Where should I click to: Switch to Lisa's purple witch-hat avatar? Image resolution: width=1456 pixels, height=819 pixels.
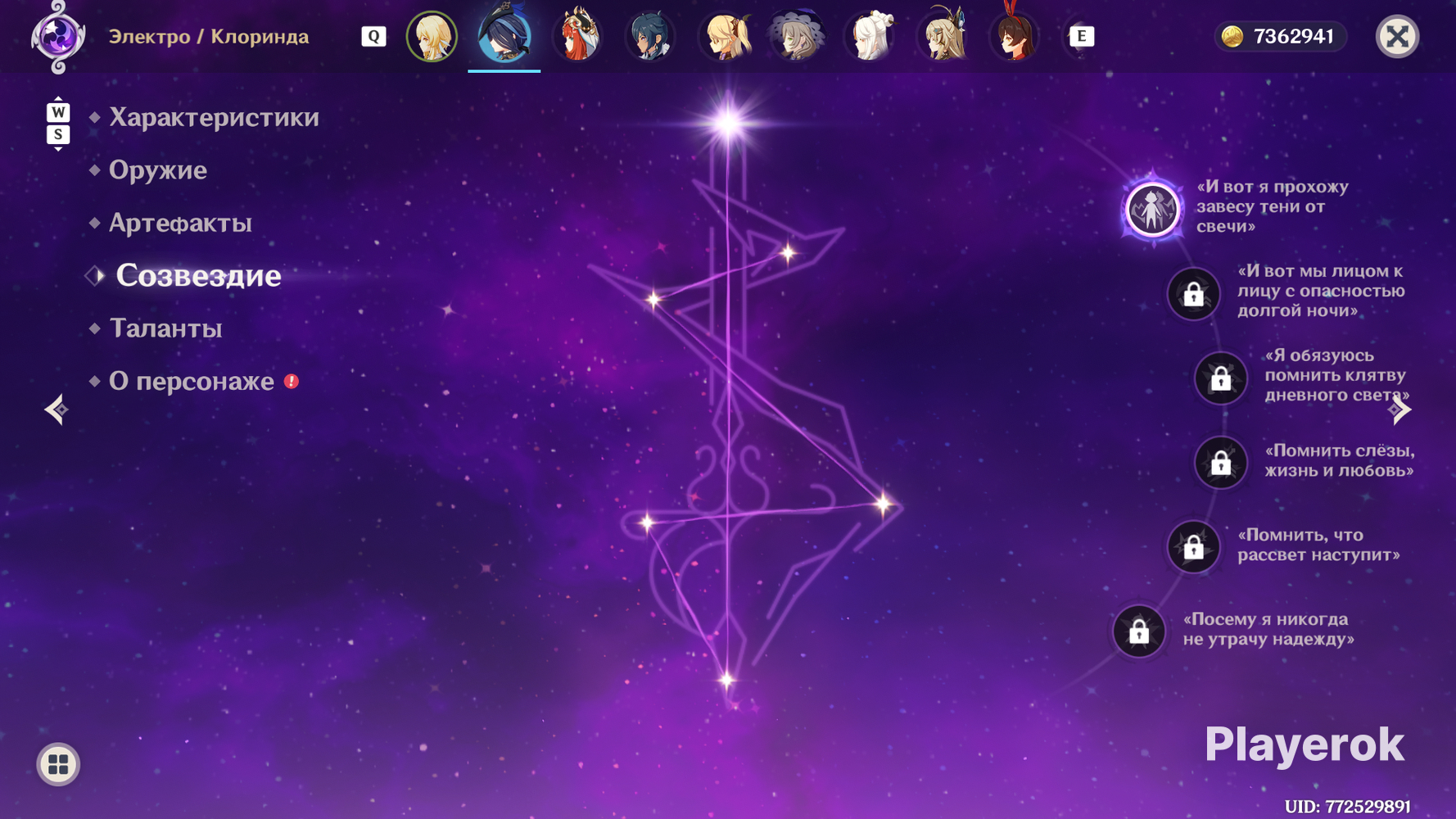pyautogui.click(x=797, y=37)
